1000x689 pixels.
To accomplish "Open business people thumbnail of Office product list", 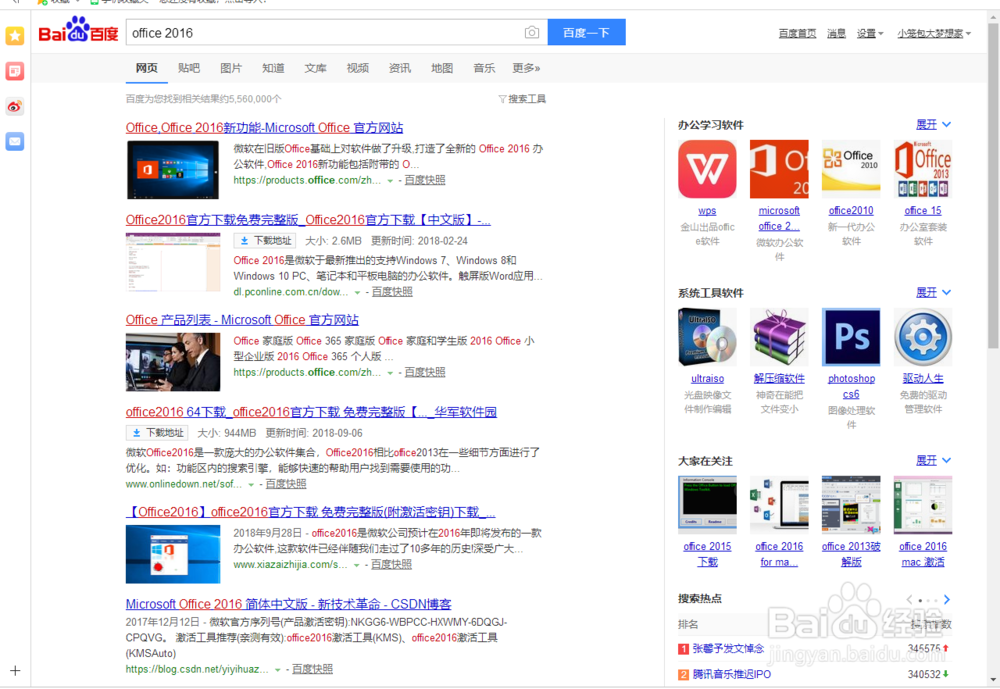I will point(173,362).
